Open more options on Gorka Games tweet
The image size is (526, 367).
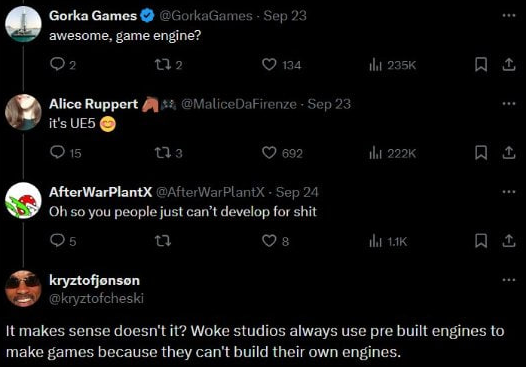coord(509,15)
